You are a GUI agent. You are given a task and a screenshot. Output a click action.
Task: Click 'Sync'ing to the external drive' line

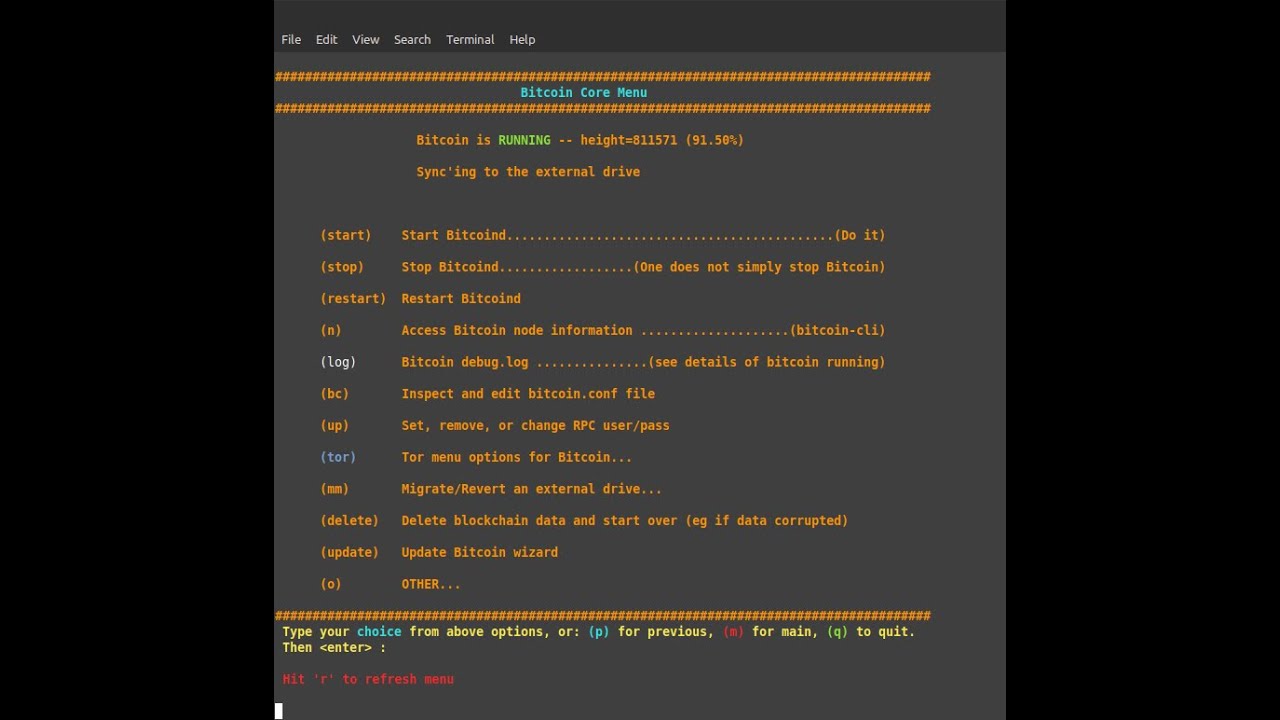pyautogui.click(x=528, y=172)
